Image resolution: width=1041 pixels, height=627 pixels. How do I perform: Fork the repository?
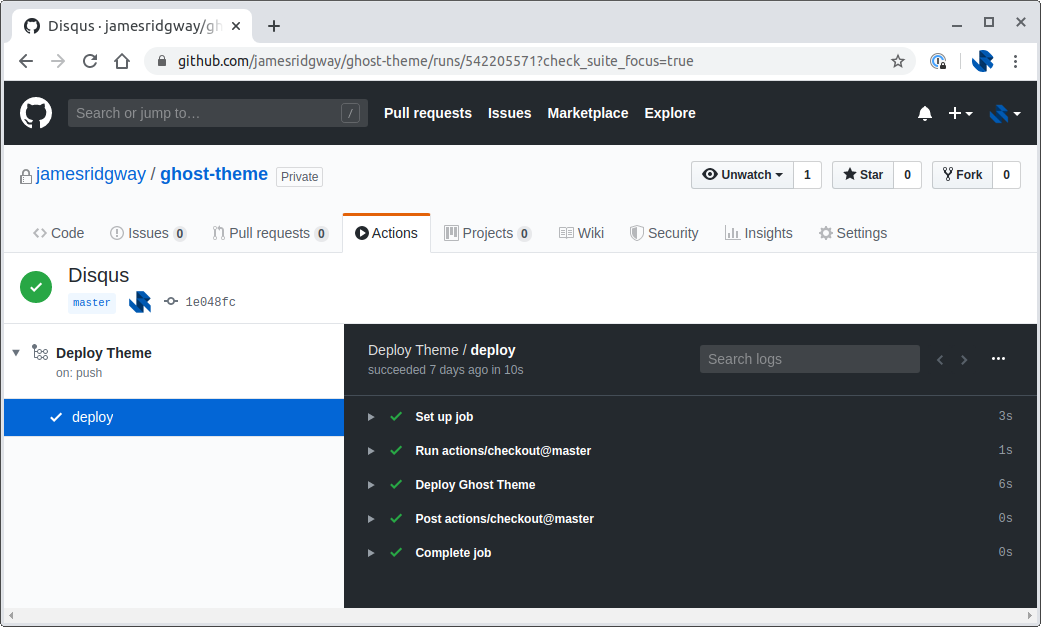click(962, 175)
